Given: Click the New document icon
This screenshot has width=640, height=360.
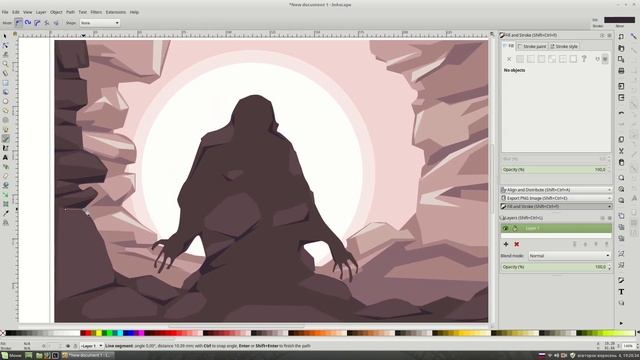Looking at the screenshot, I should [x=621, y=37].
